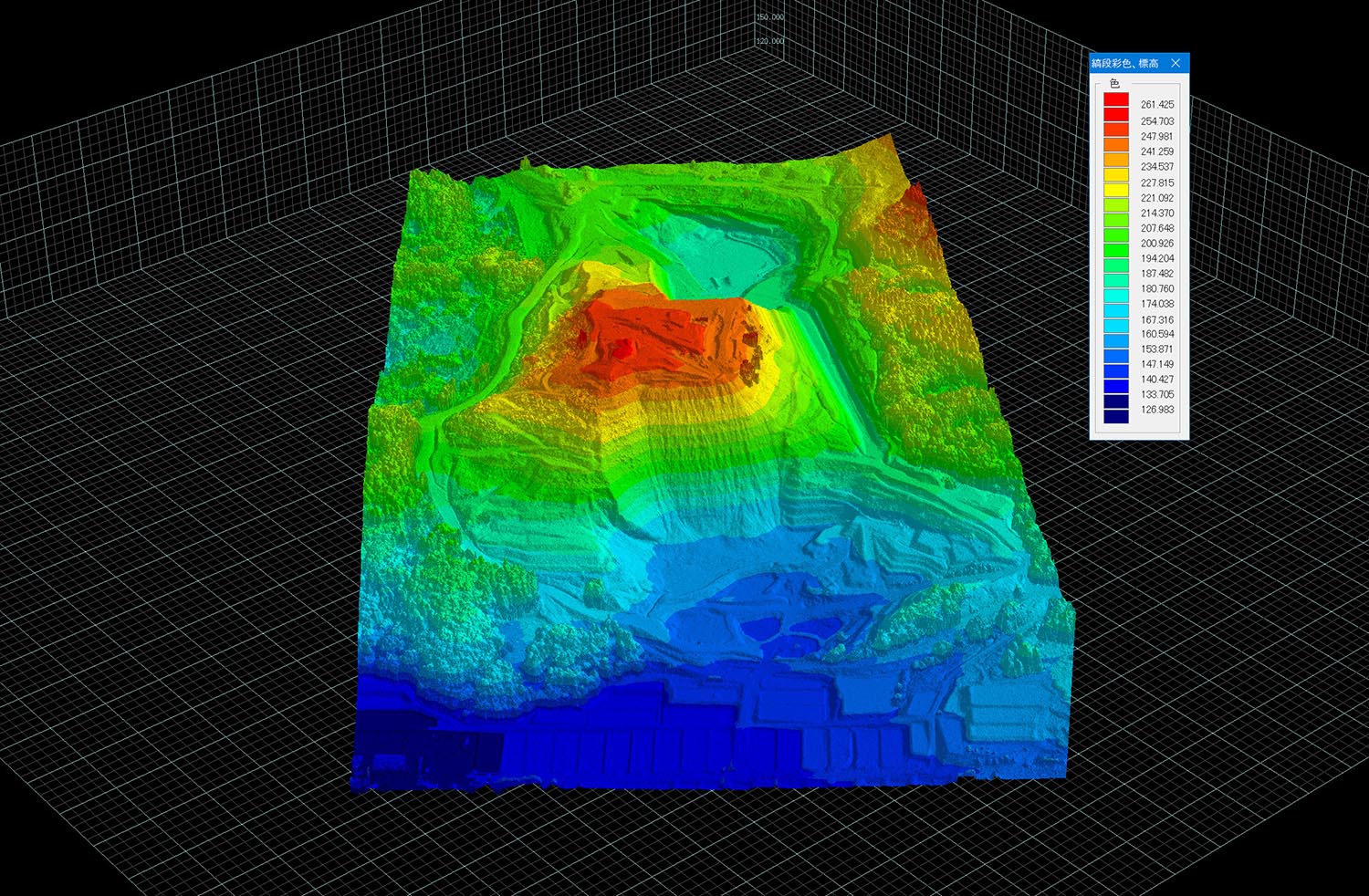The width and height of the screenshot is (1369, 896).
Task: Select the 縞段彩色、標高 legend title bar
Action: (1139, 63)
